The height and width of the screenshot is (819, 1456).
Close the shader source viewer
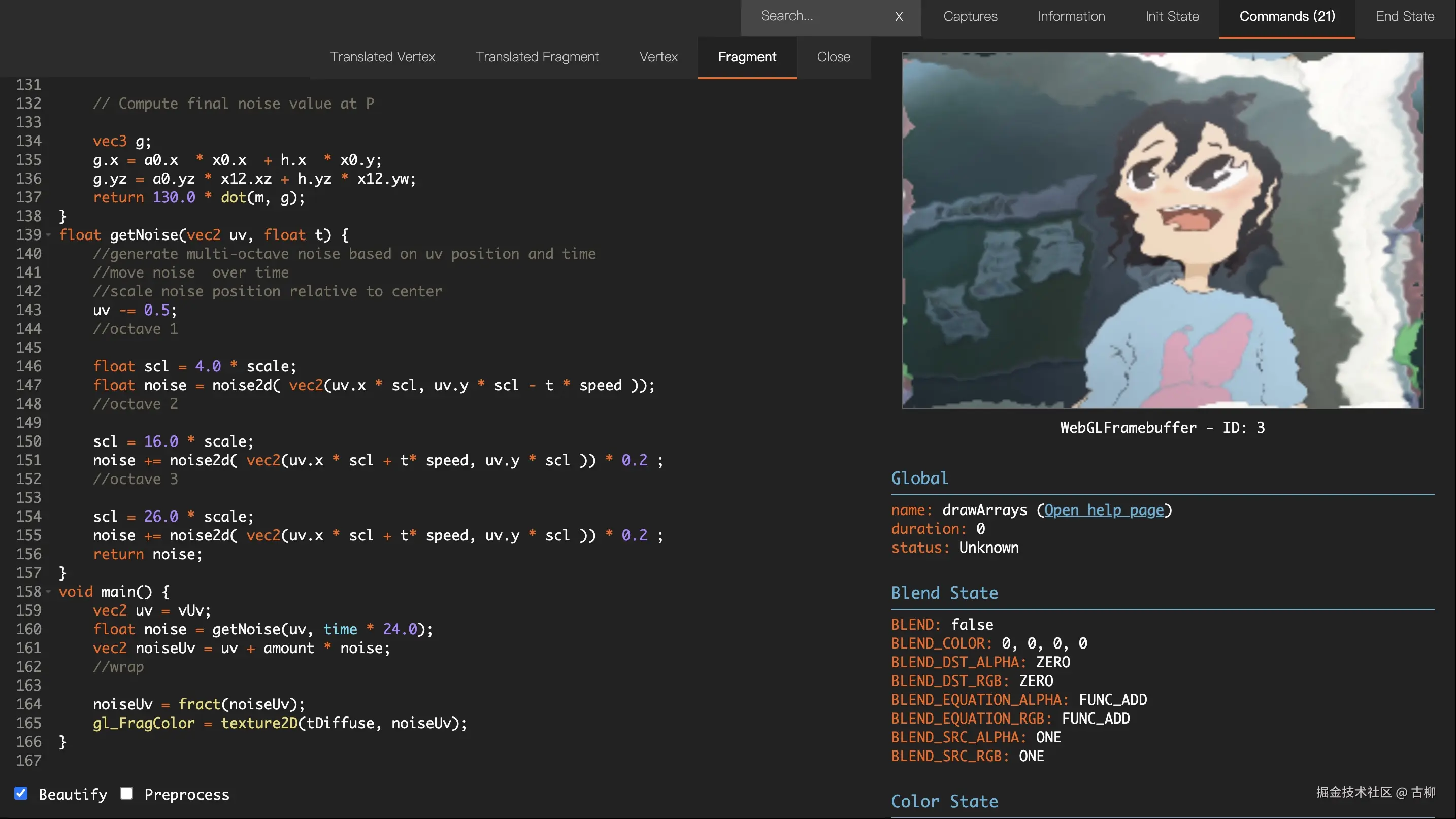(833, 57)
